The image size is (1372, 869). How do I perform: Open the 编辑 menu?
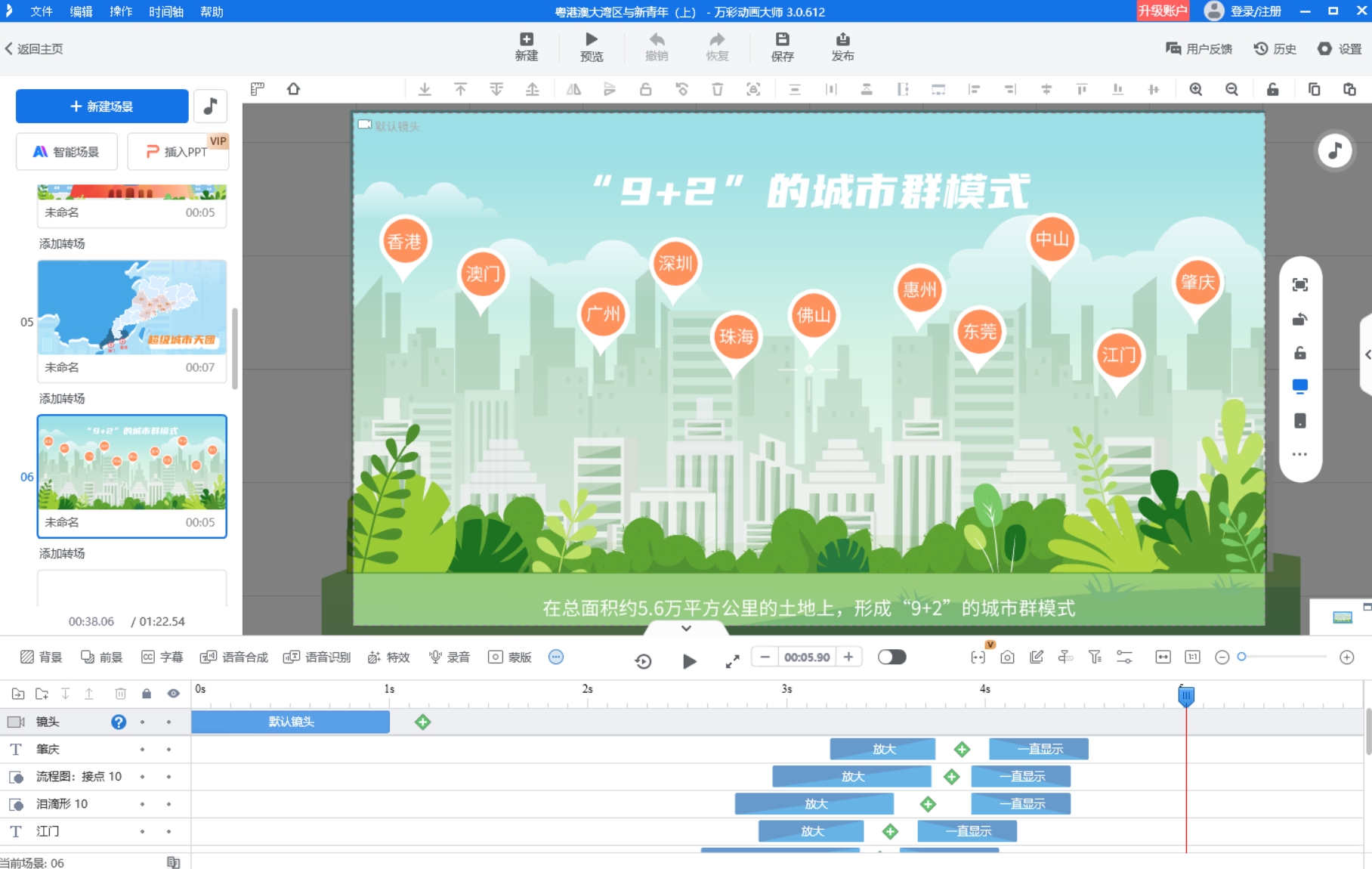click(x=81, y=11)
